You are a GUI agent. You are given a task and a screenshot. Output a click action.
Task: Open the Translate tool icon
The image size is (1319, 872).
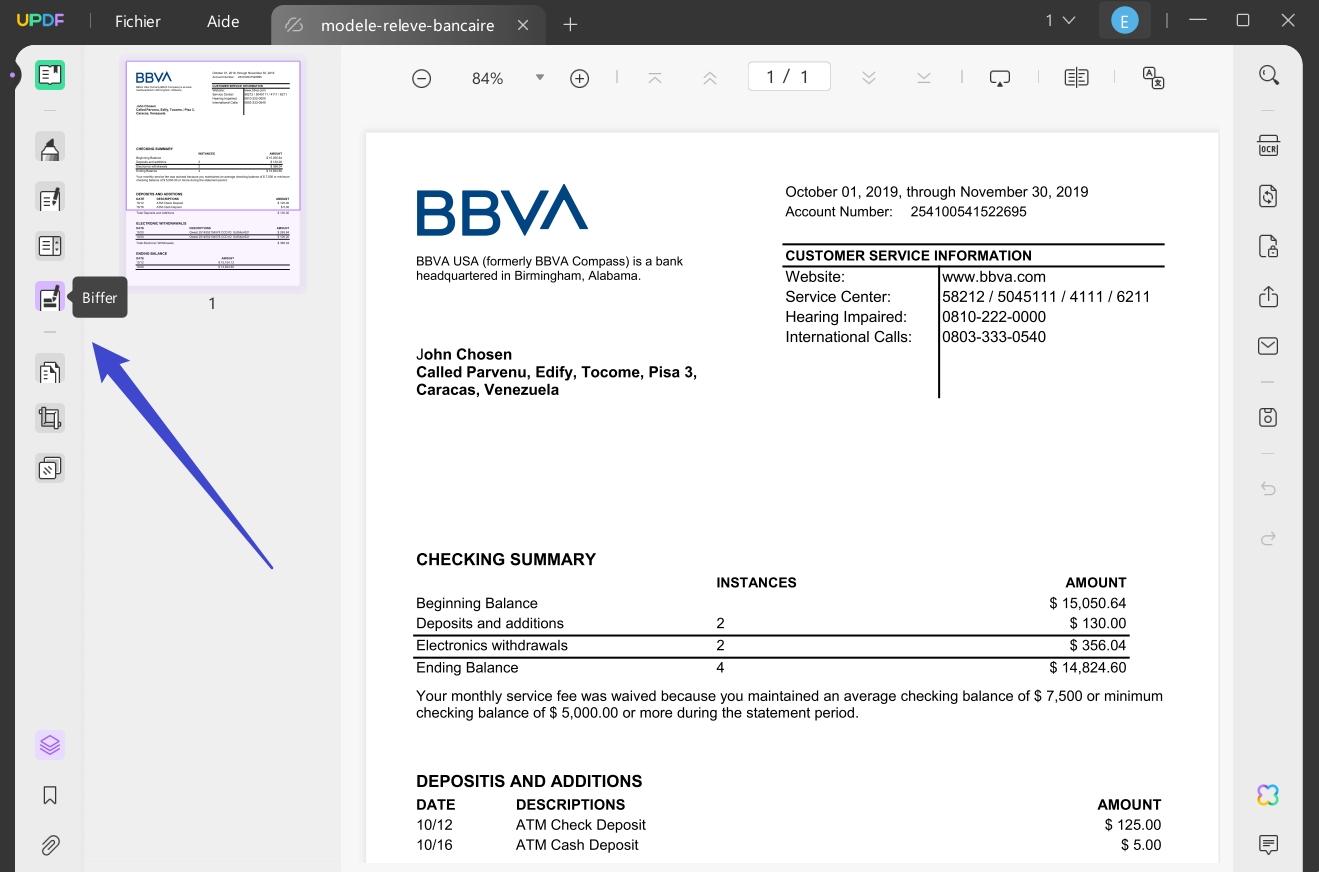coord(1153,78)
